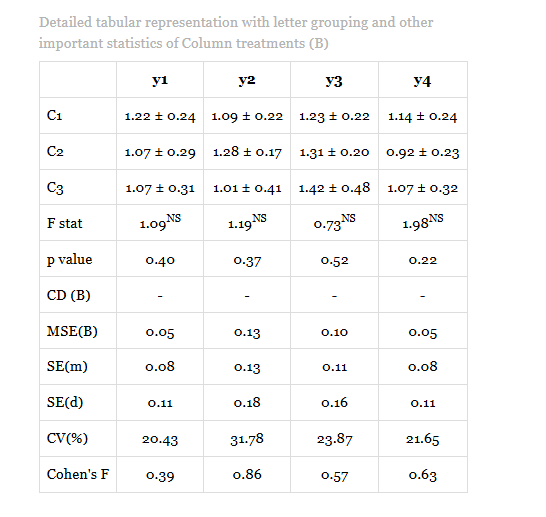Click the y2 column header

[247, 80]
